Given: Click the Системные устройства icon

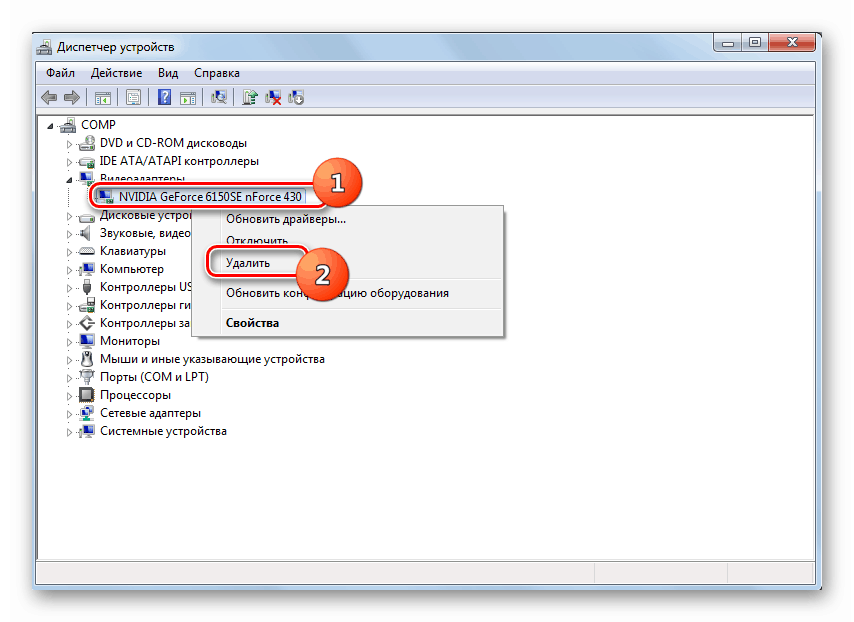Looking at the screenshot, I should tap(87, 431).
